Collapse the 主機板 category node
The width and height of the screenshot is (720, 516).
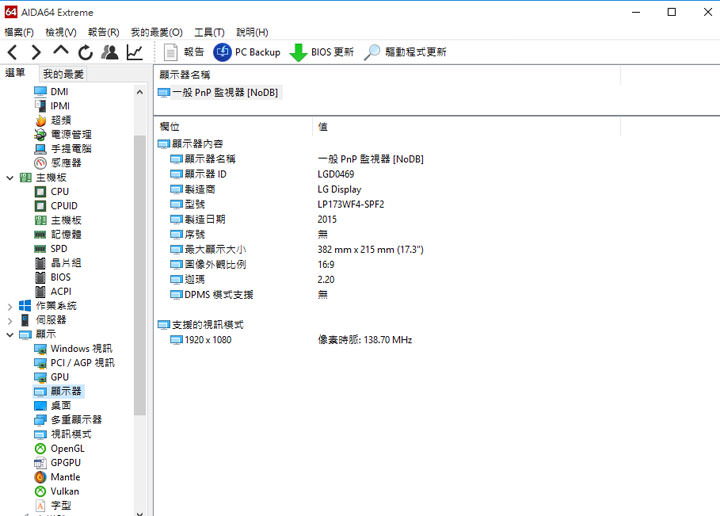tap(10, 178)
